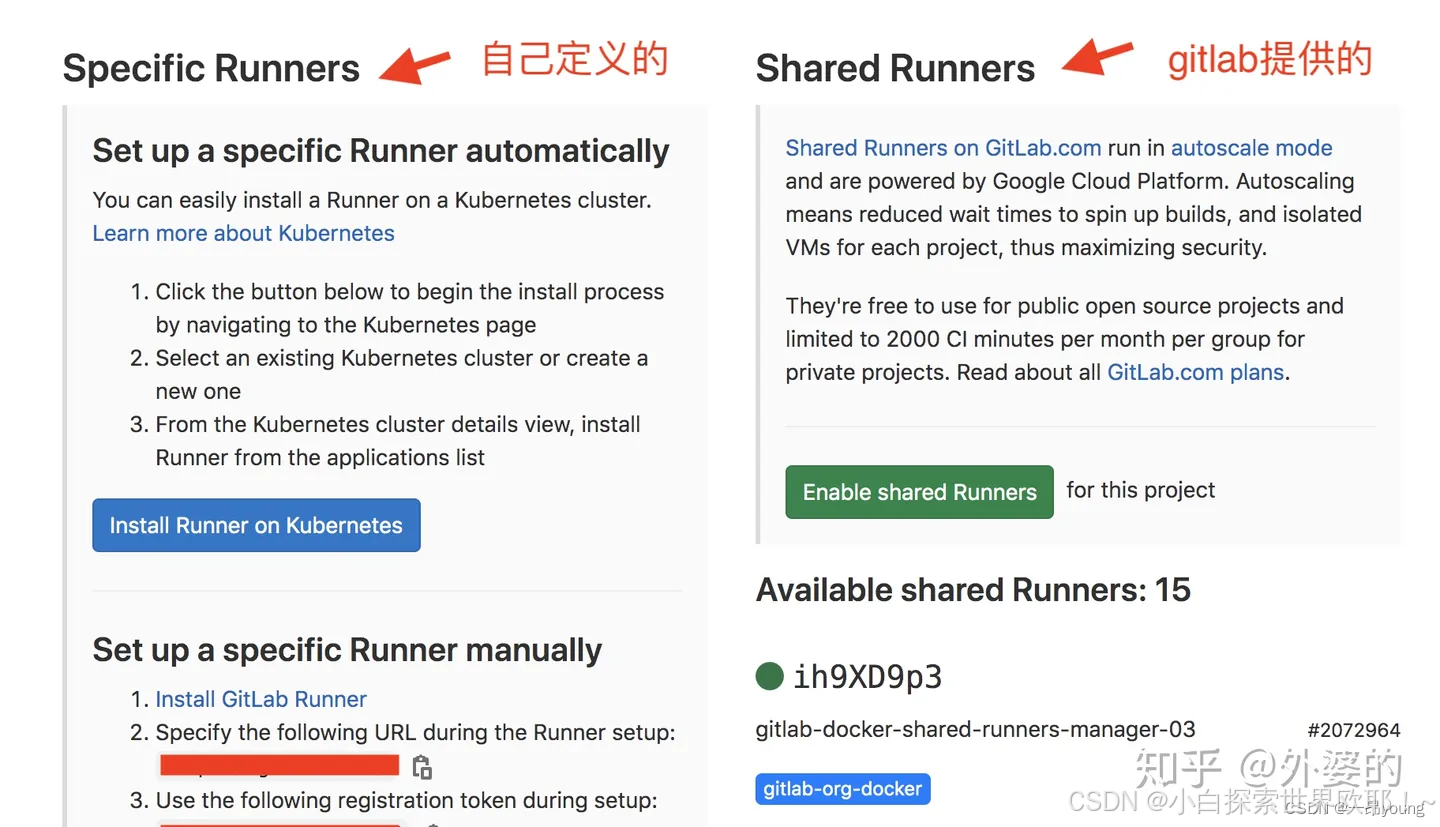Click the Specific Runners heading
This screenshot has width=1440, height=827.
[211, 68]
